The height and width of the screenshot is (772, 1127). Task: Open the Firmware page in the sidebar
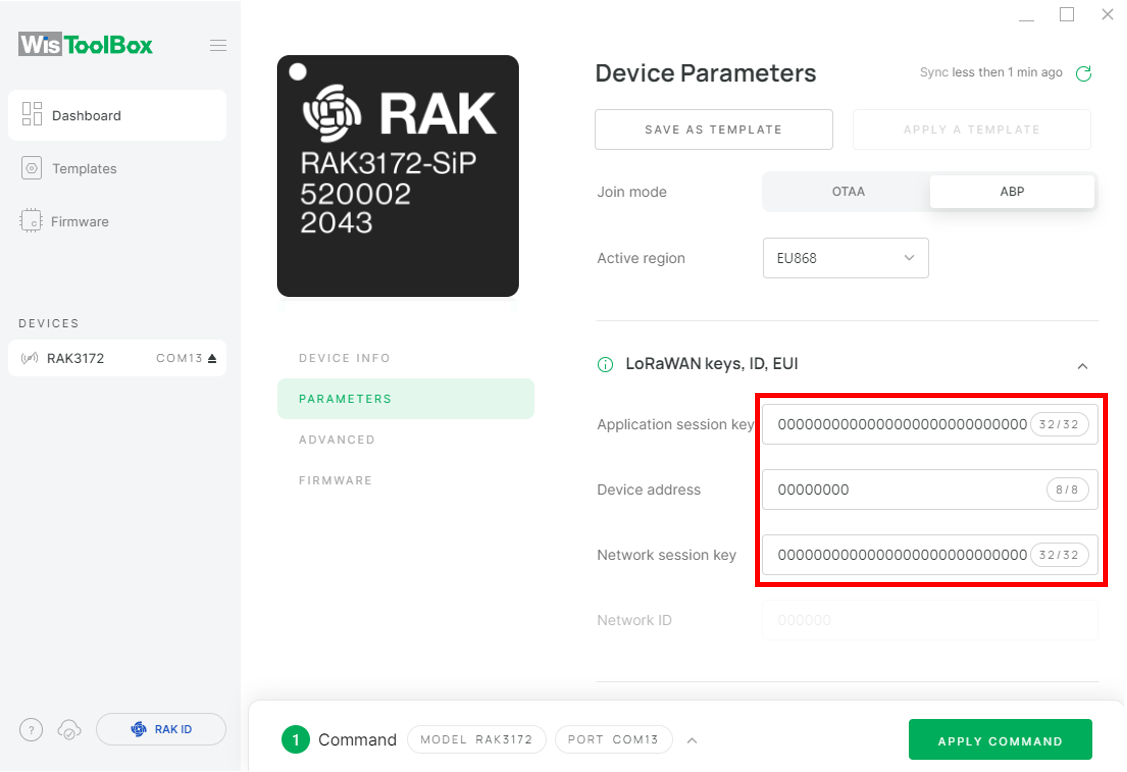pyautogui.click(x=80, y=221)
